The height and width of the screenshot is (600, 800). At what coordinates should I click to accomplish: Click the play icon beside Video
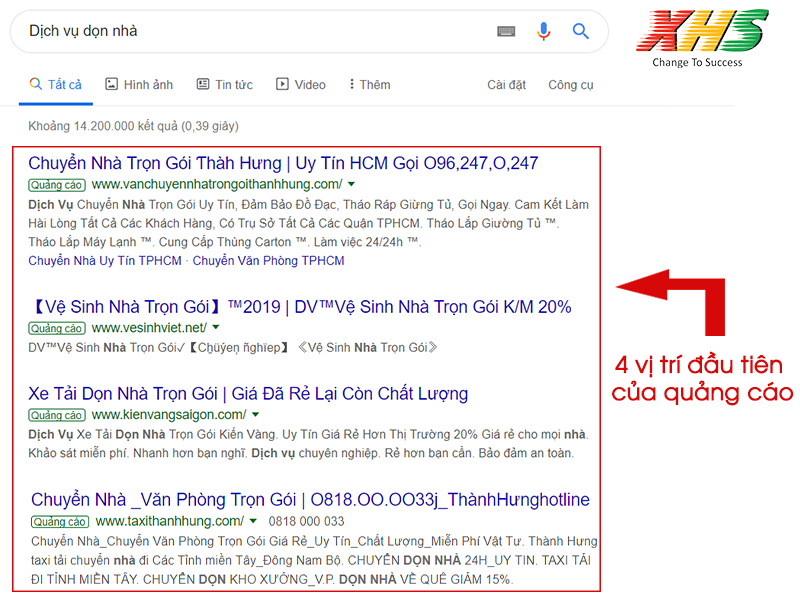click(x=282, y=84)
